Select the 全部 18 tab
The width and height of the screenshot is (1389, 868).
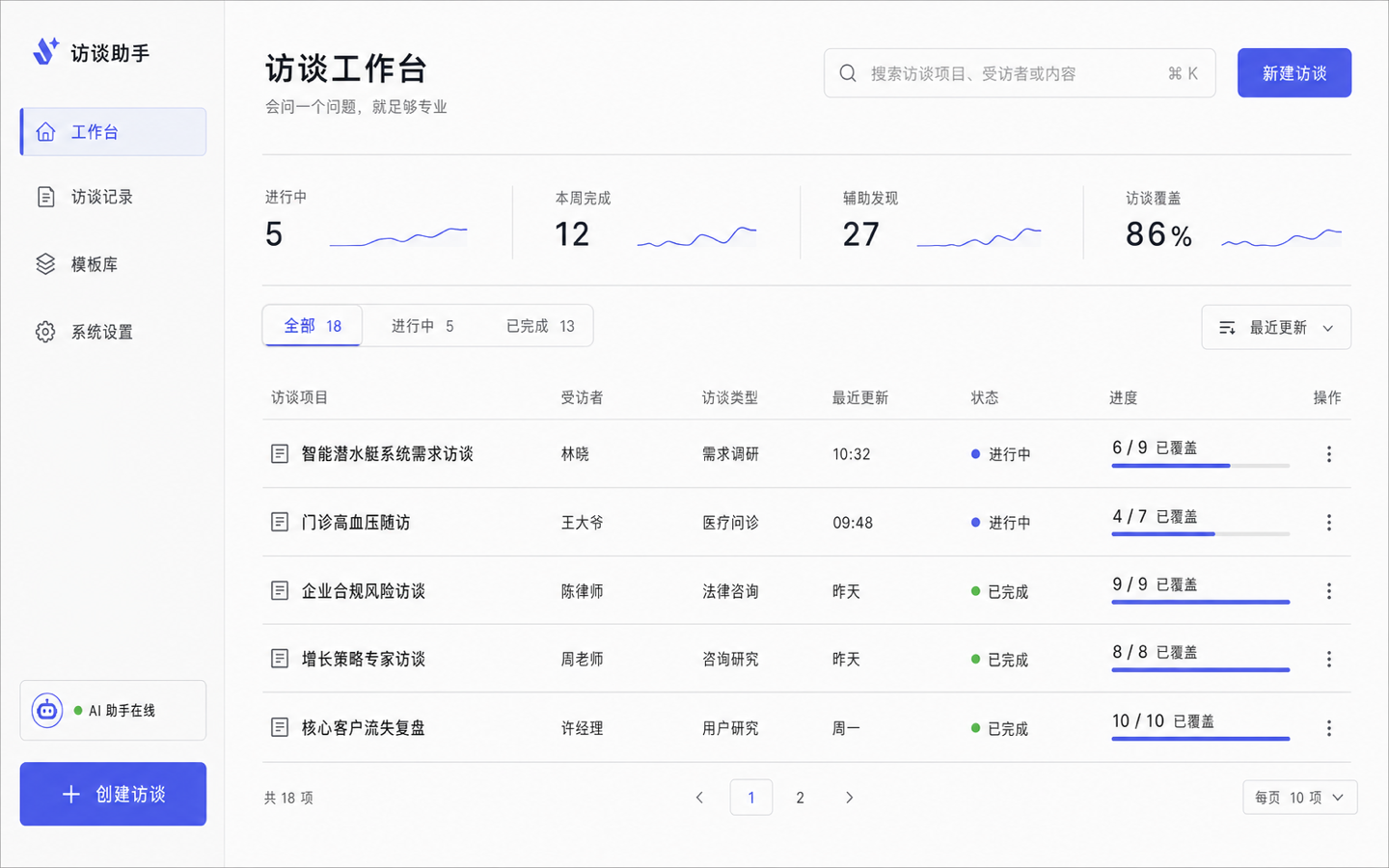point(313,326)
